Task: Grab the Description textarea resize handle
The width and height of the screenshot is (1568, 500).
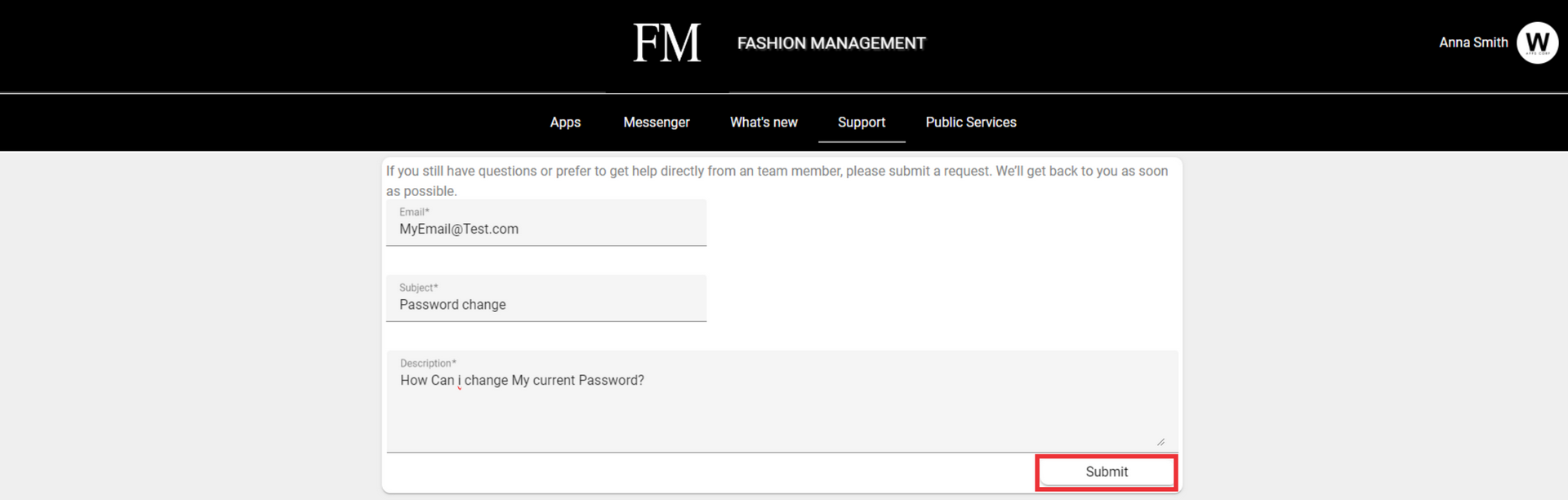Action: (1160, 442)
